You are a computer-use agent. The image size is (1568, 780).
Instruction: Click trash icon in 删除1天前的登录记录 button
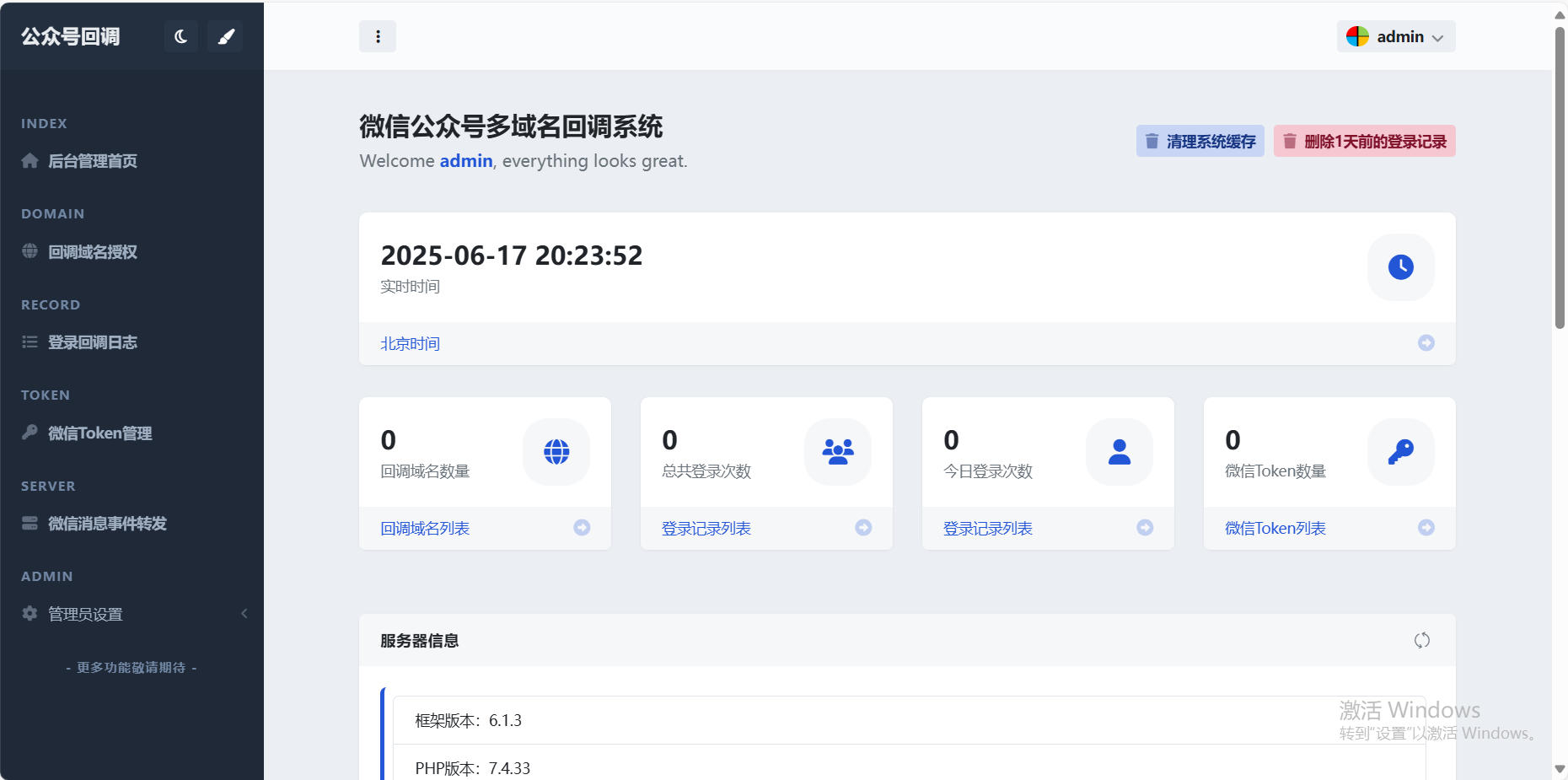click(1290, 141)
